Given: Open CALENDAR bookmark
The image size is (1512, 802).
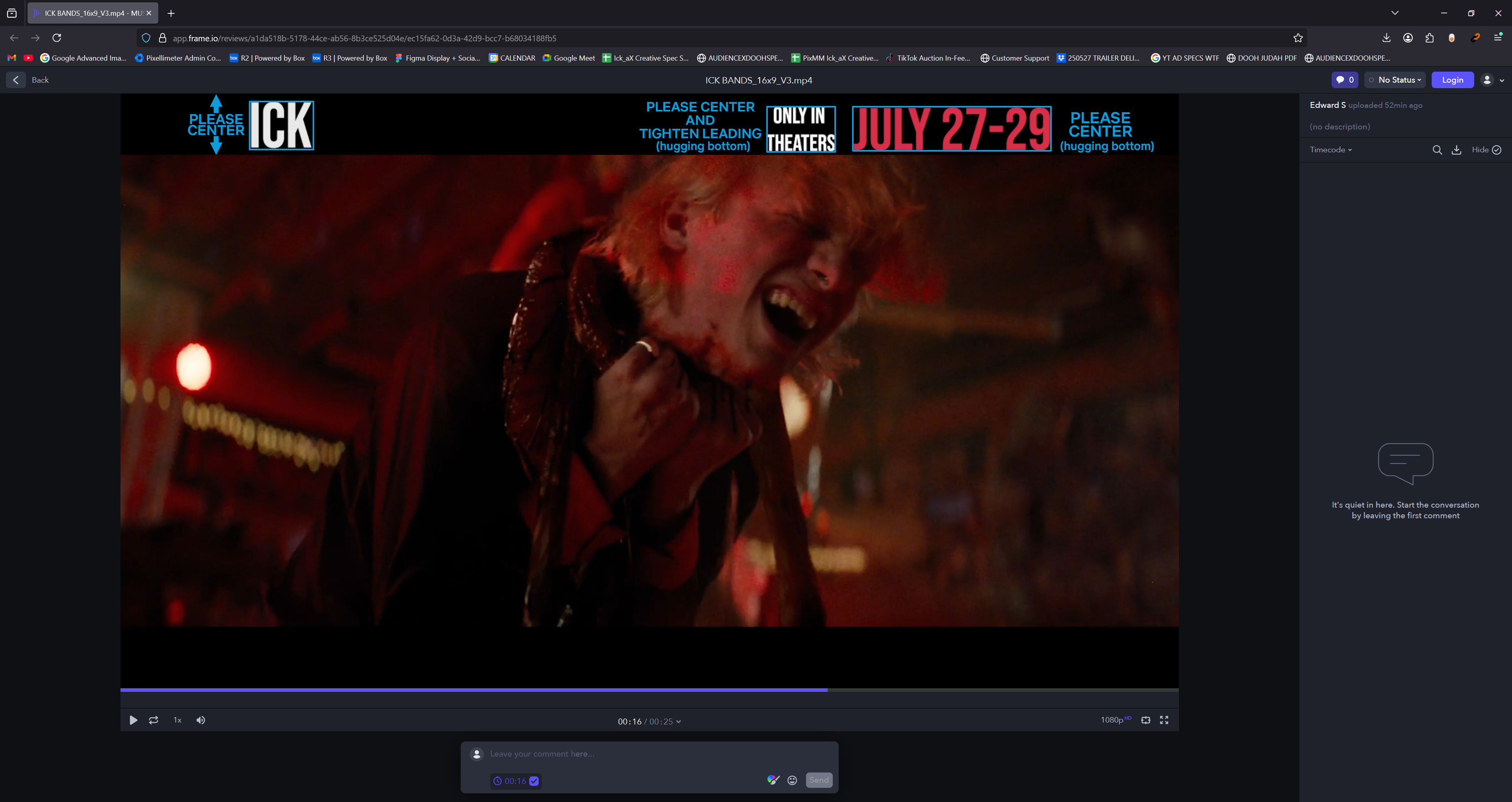Looking at the screenshot, I should pos(512,58).
